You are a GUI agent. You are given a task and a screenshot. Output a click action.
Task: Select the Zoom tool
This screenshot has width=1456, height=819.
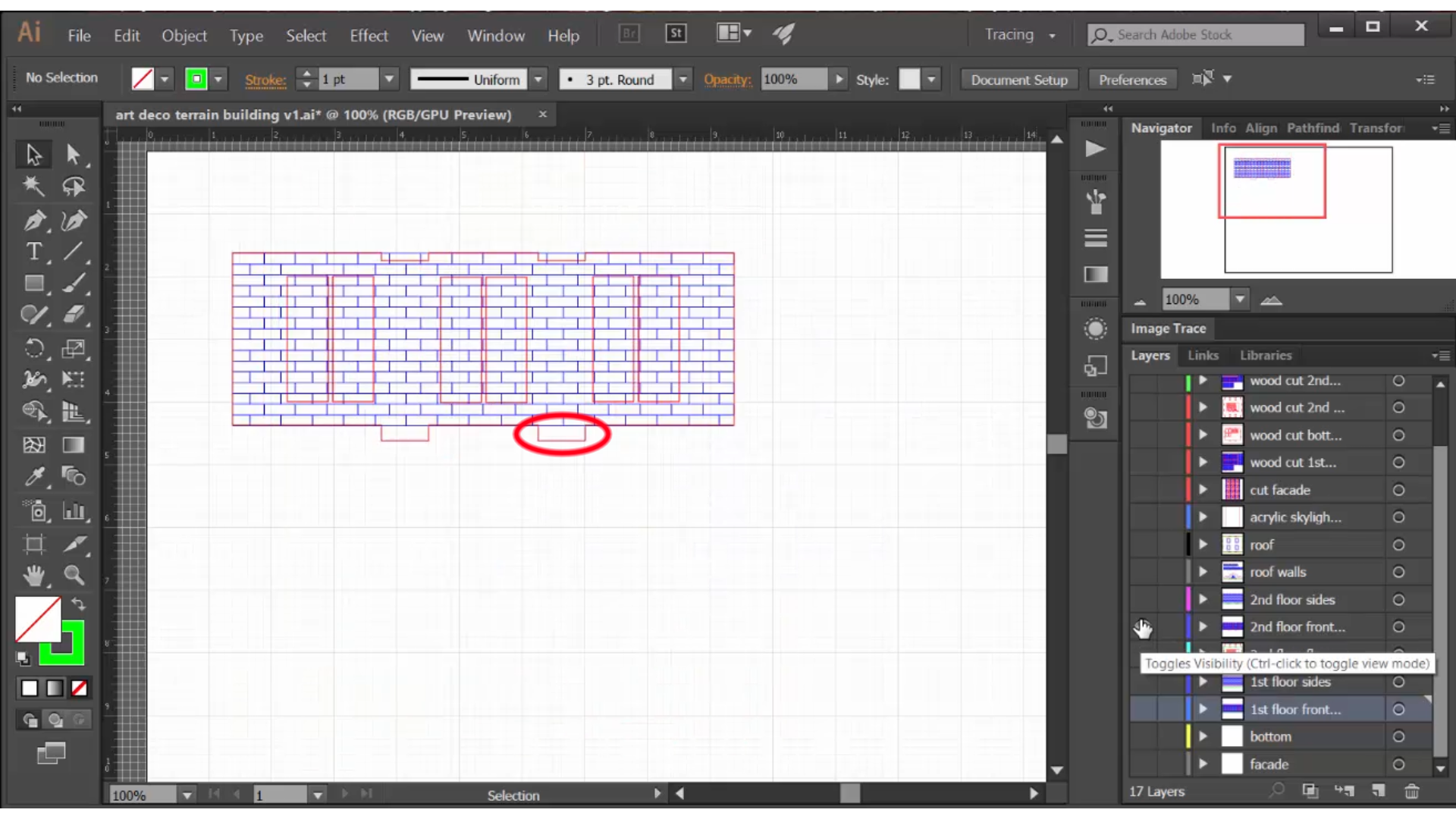tap(74, 576)
